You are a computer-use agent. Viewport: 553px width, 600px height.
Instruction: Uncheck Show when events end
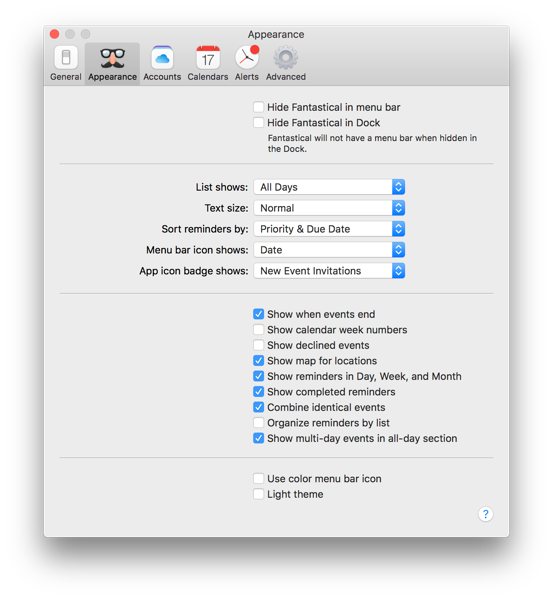point(258,314)
